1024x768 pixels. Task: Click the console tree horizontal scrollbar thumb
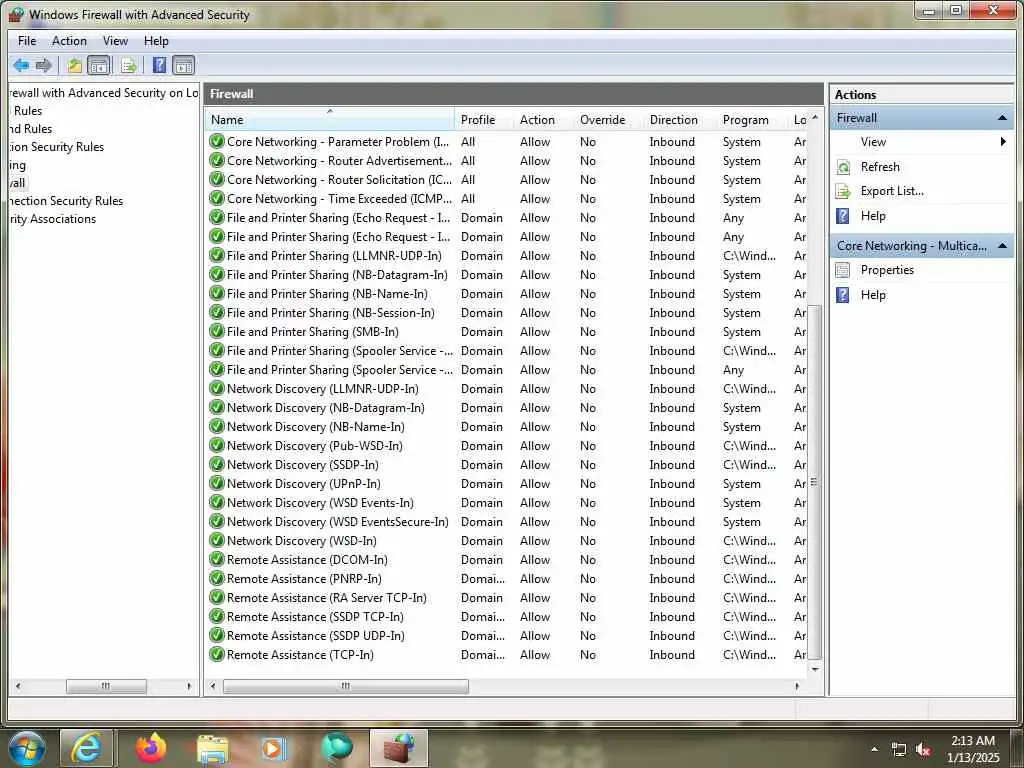coord(106,686)
